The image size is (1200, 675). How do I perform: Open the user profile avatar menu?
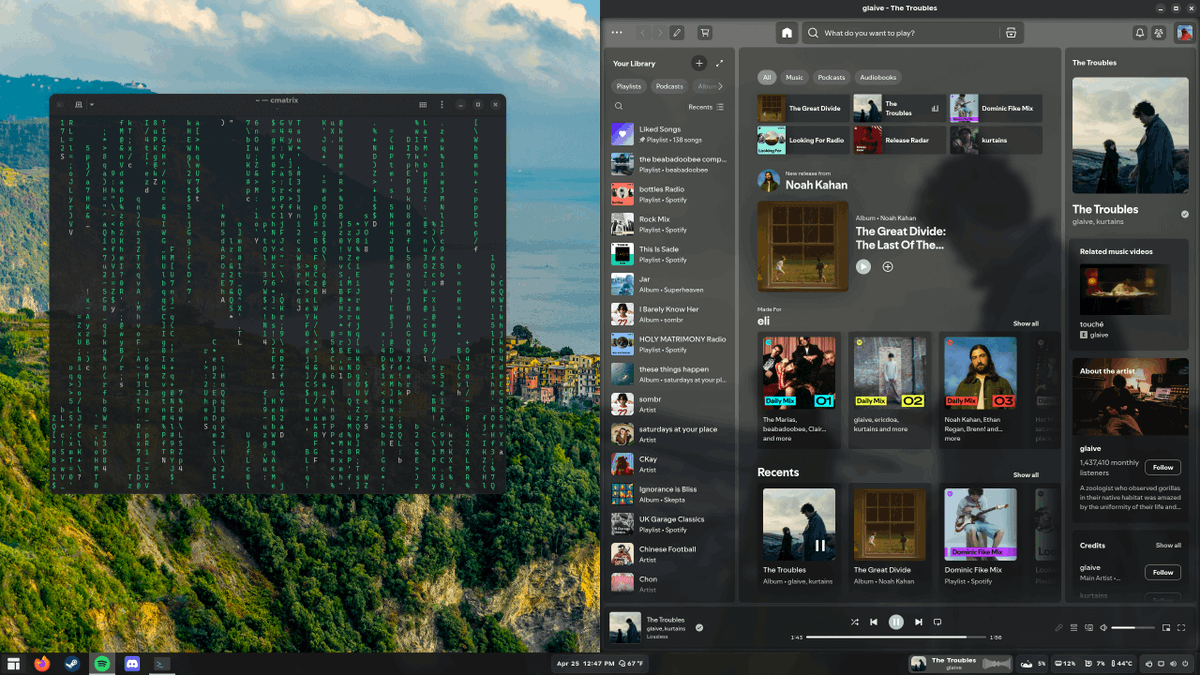click(x=1183, y=33)
